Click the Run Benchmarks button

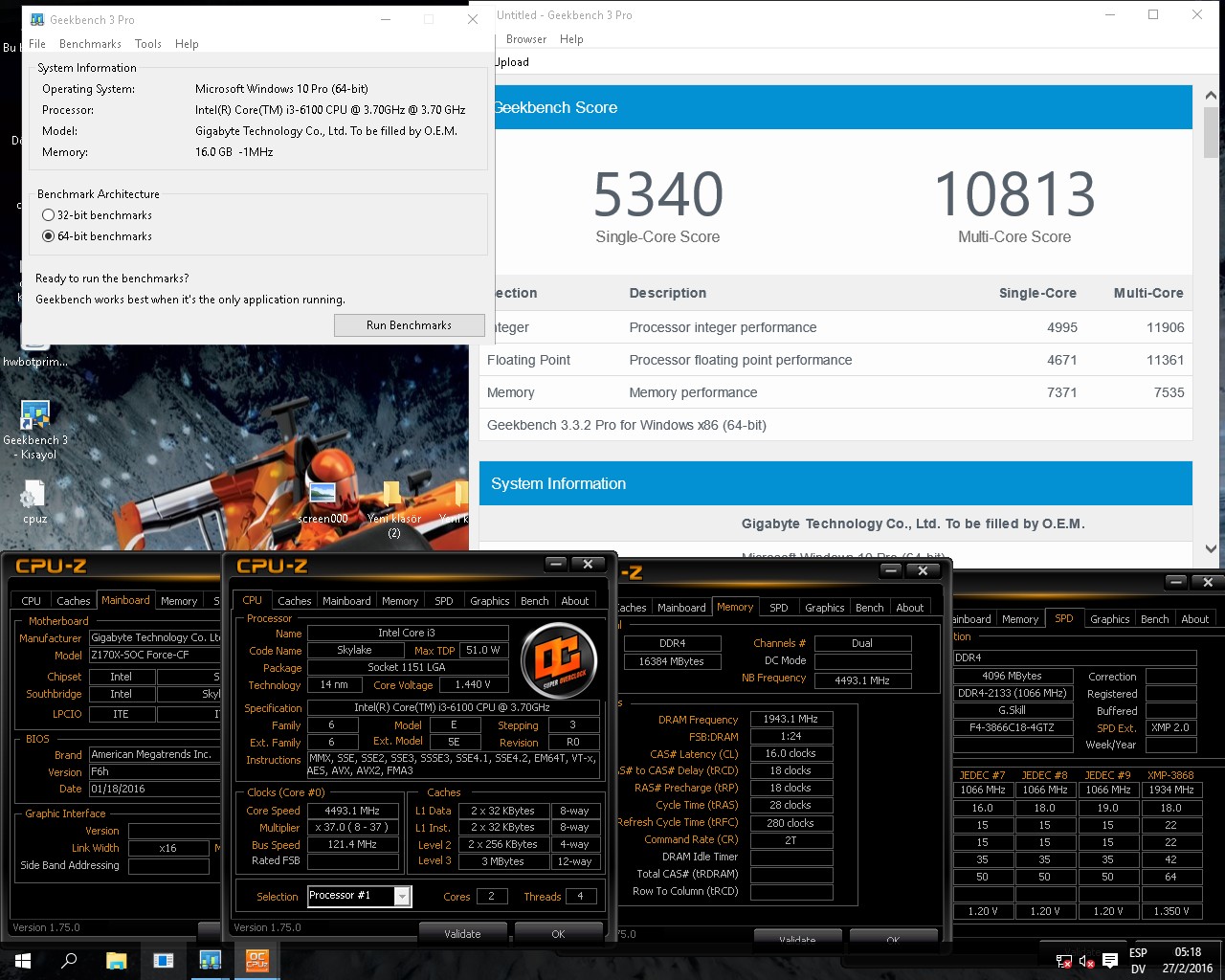(409, 325)
